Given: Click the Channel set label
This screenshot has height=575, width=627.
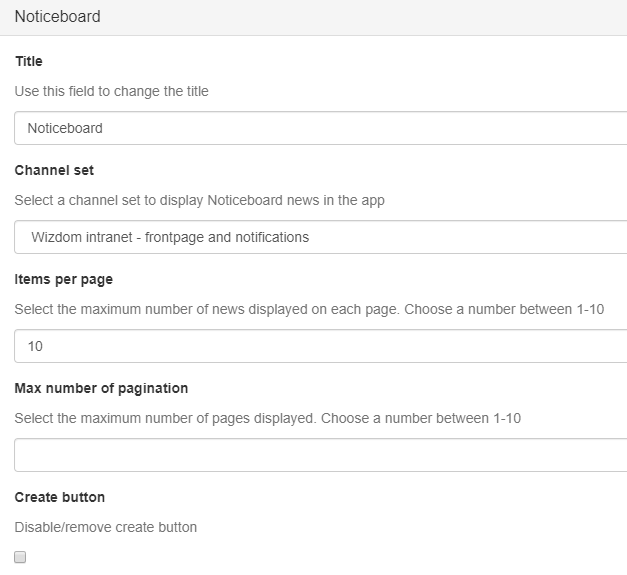Looking at the screenshot, I should (x=54, y=170).
